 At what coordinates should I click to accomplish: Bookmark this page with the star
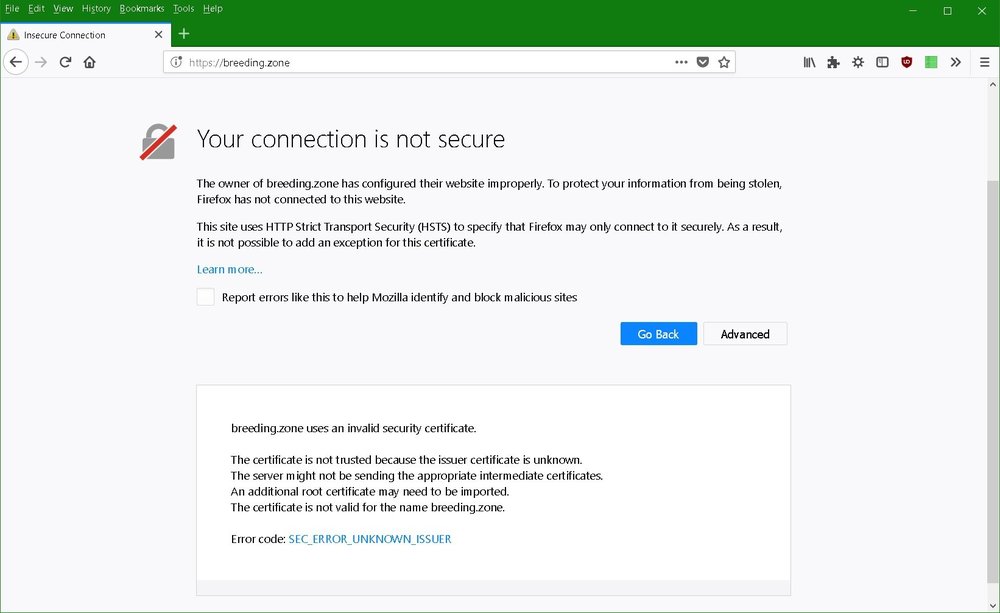point(724,62)
